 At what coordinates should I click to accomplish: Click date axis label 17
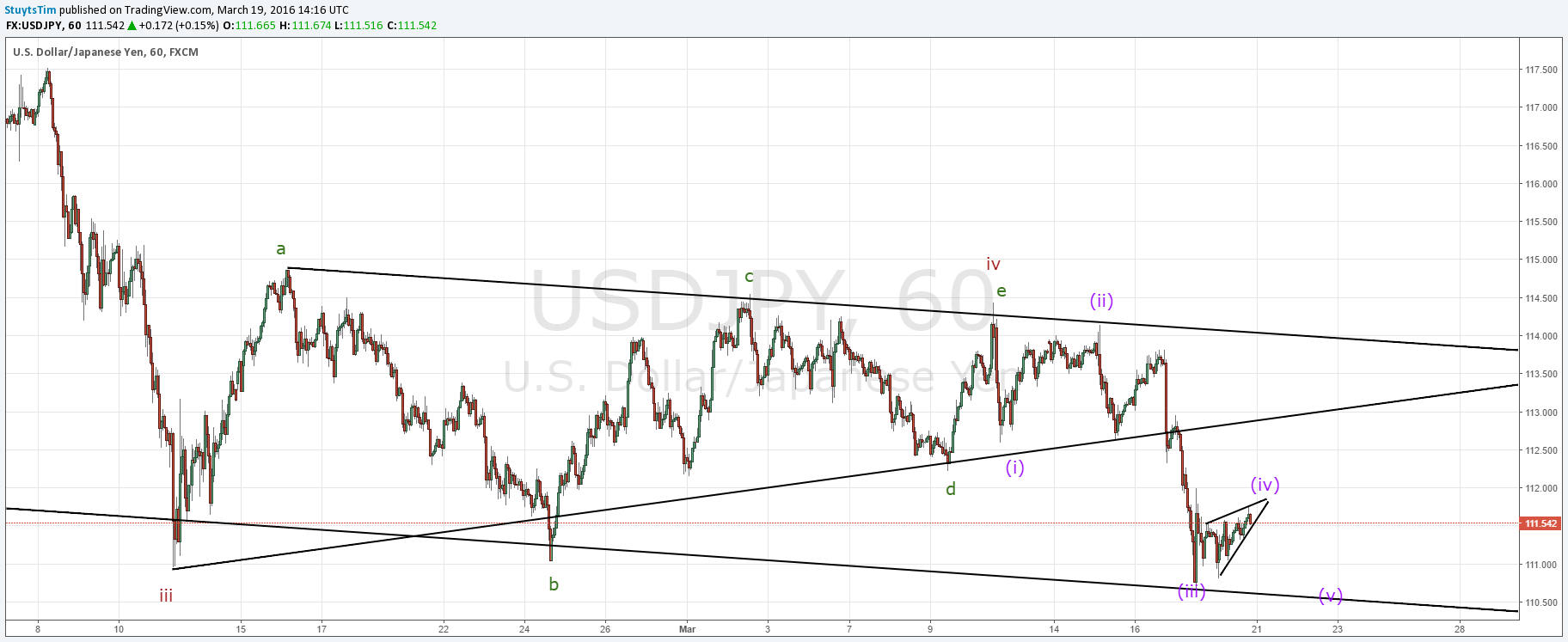(322, 629)
